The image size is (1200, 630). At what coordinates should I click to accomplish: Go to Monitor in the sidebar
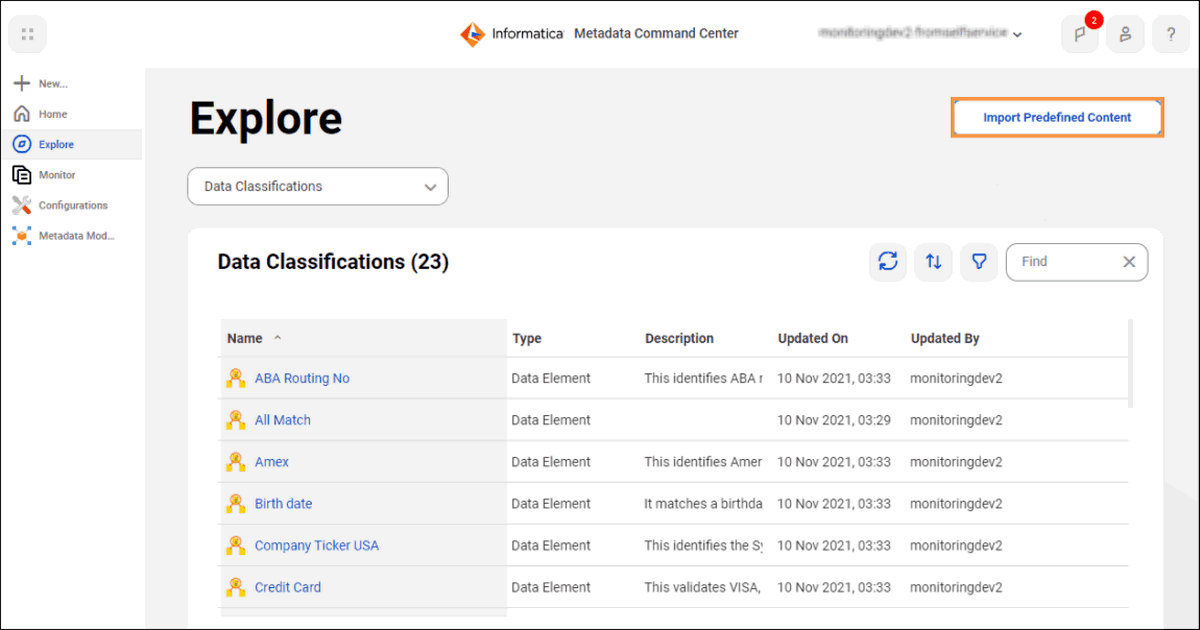click(x=57, y=175)
